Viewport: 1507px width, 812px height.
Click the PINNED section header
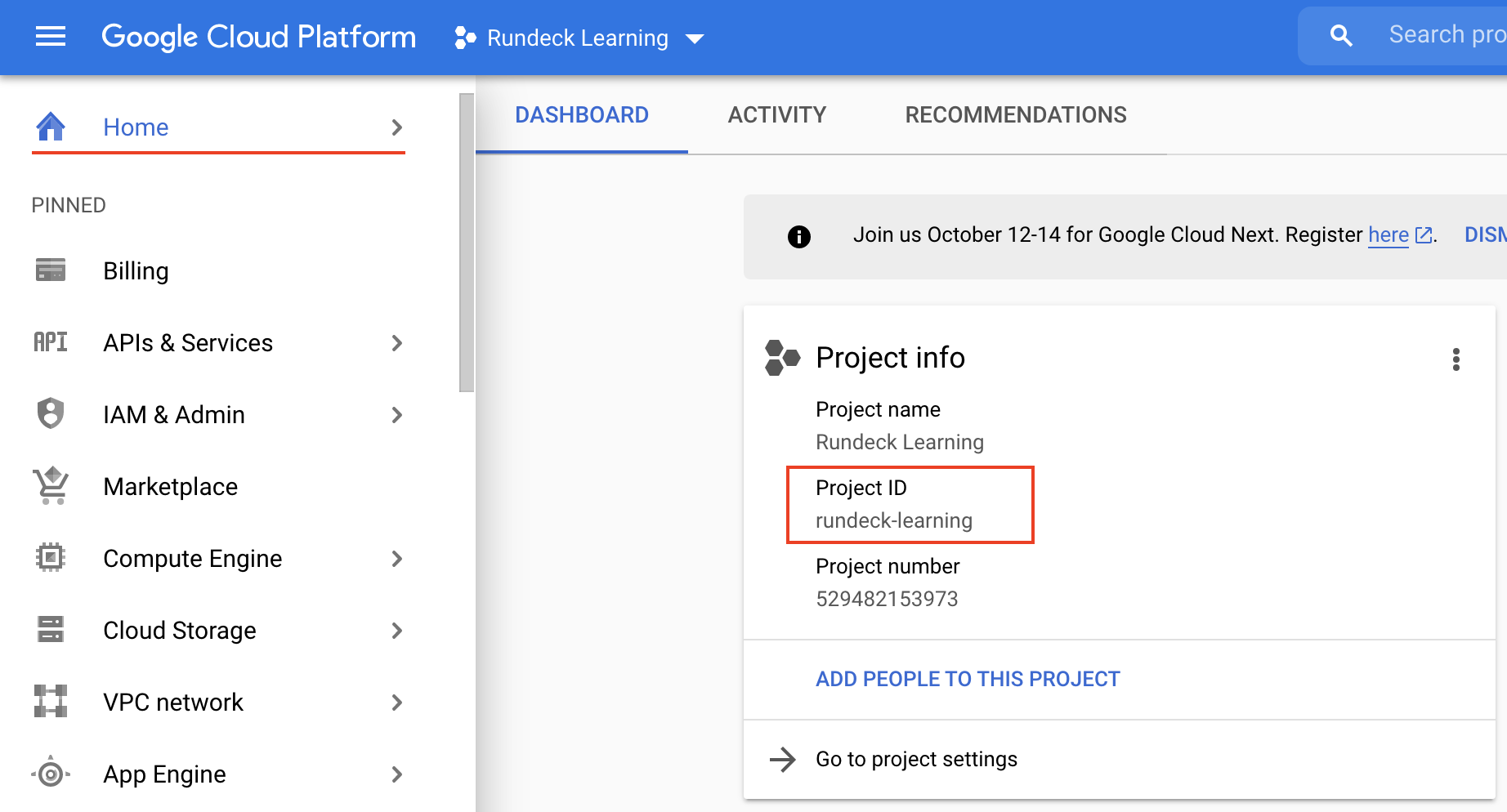coord(69,205)
